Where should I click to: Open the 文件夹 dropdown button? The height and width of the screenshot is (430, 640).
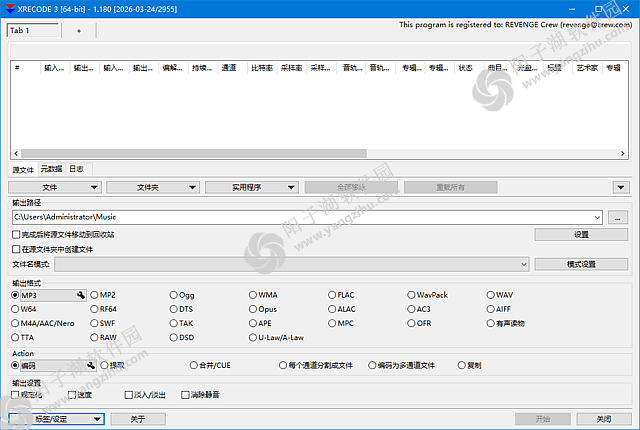click(153, 187)
